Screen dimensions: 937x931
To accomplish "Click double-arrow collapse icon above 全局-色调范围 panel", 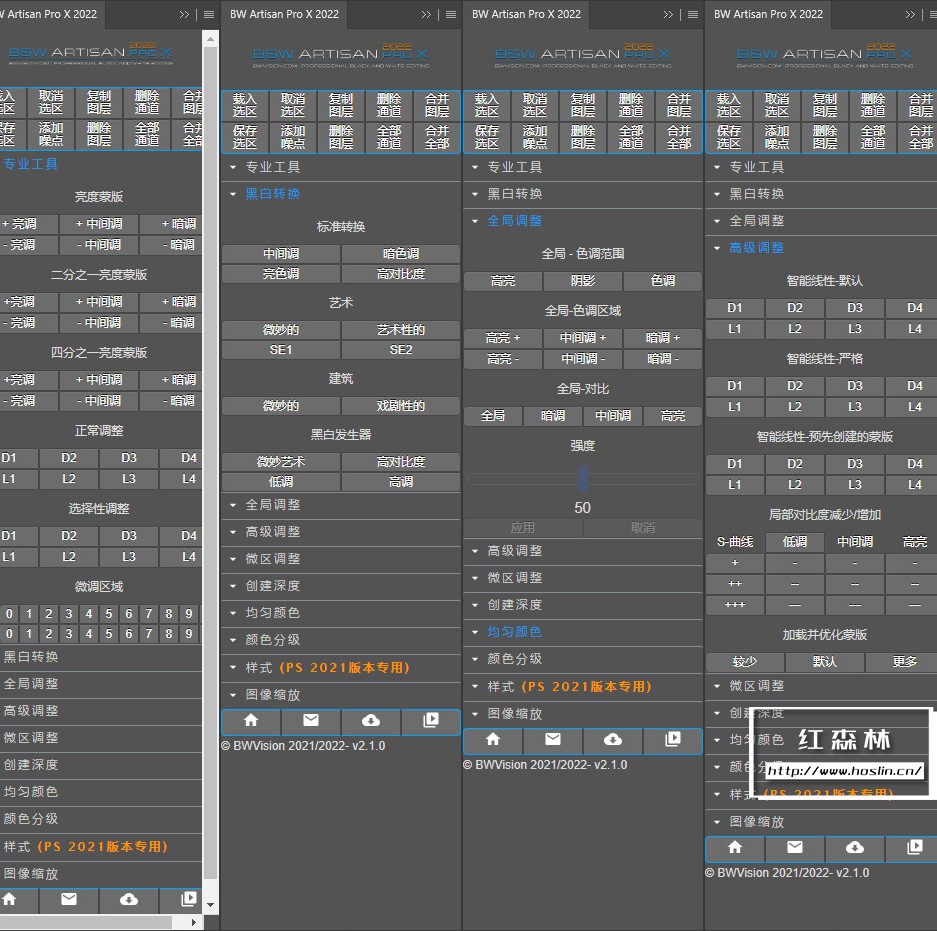I will 668,15.
